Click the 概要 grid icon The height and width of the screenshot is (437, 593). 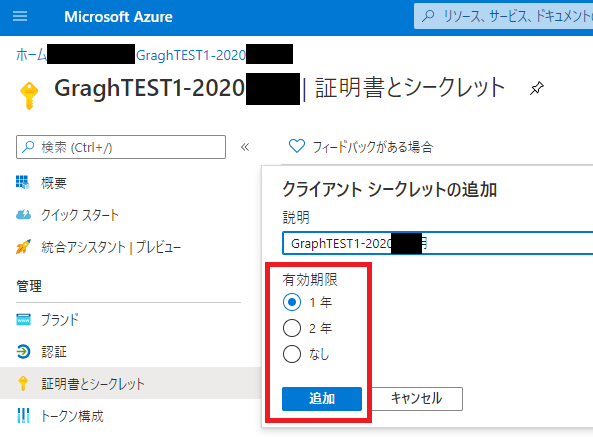tap(23, 182)
